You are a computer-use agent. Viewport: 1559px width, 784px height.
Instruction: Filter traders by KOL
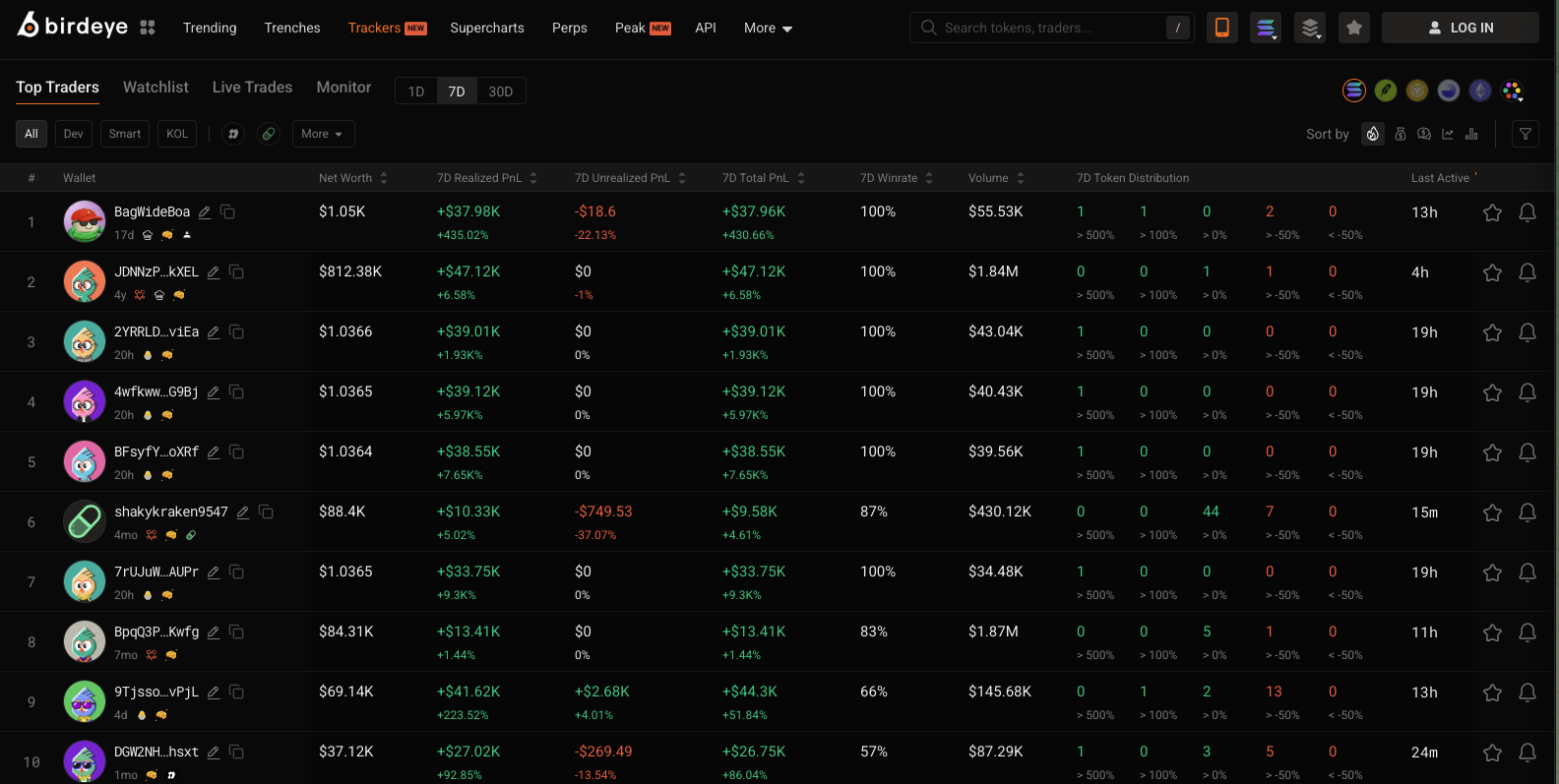pos(177,134)
